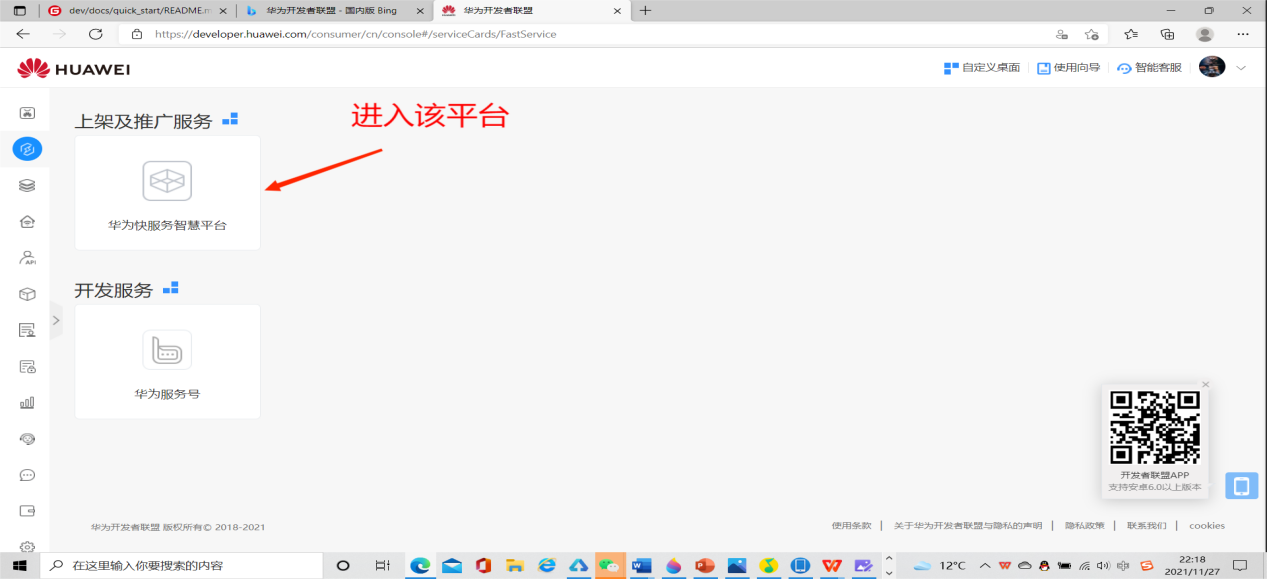Open the cookies footer link
The width and height of the screenshot is (1267, 579).
coord(1207,525)
